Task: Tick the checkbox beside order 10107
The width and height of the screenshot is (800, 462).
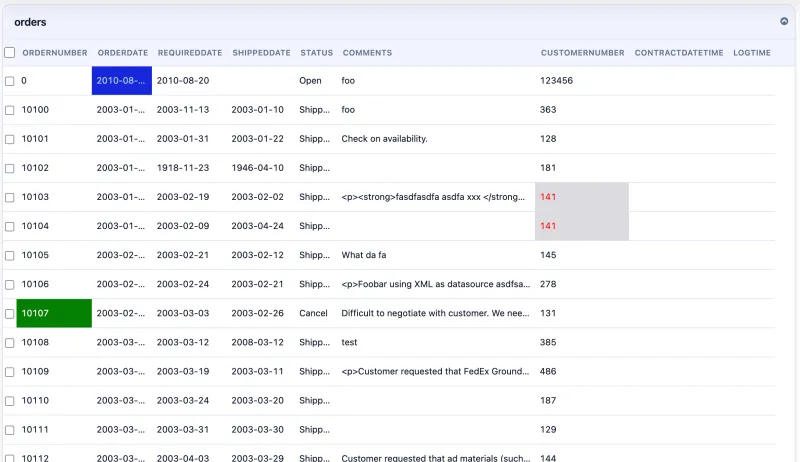Action: pos(10,314)
